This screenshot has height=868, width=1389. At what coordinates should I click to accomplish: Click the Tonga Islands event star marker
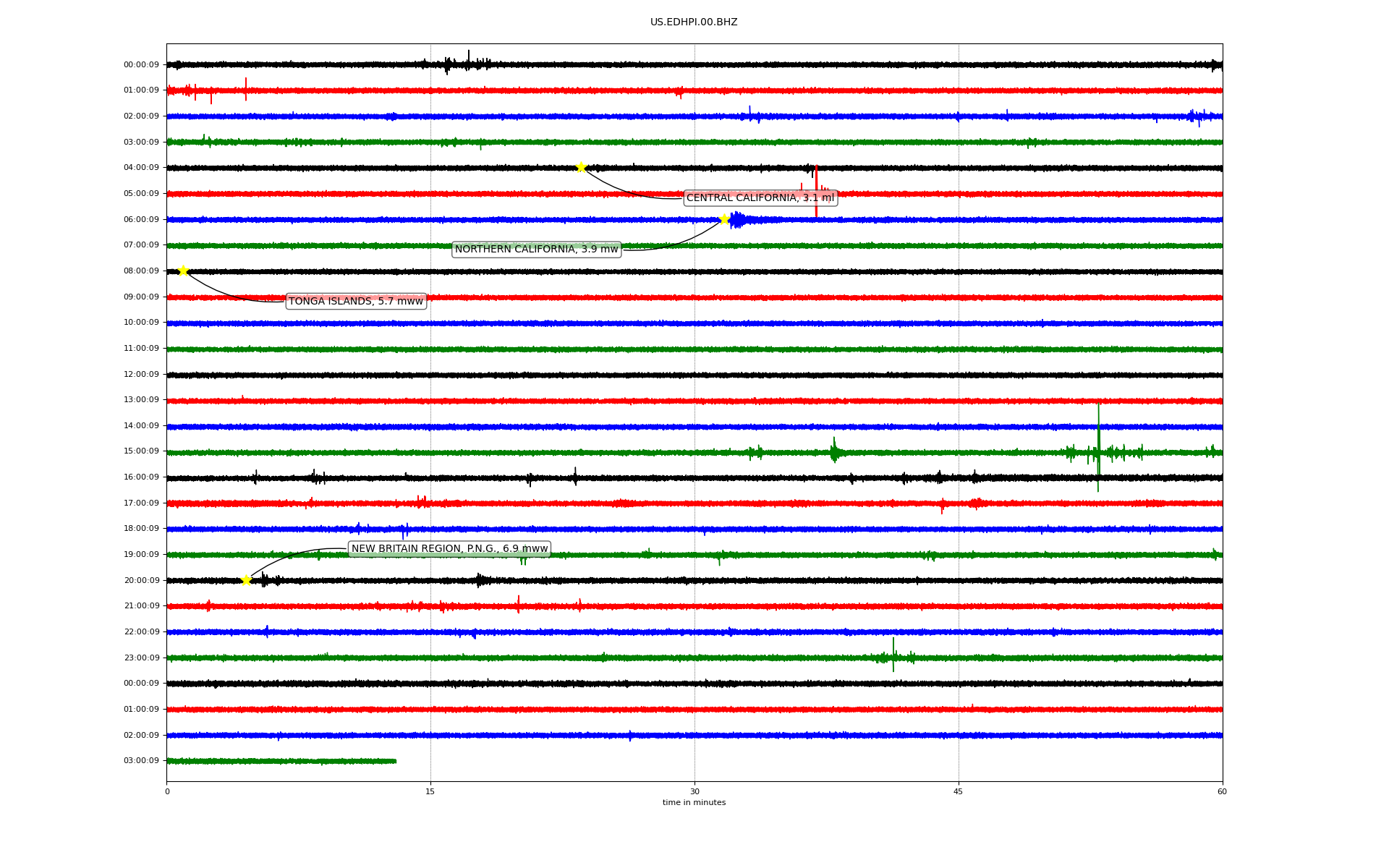pos(183,271)
